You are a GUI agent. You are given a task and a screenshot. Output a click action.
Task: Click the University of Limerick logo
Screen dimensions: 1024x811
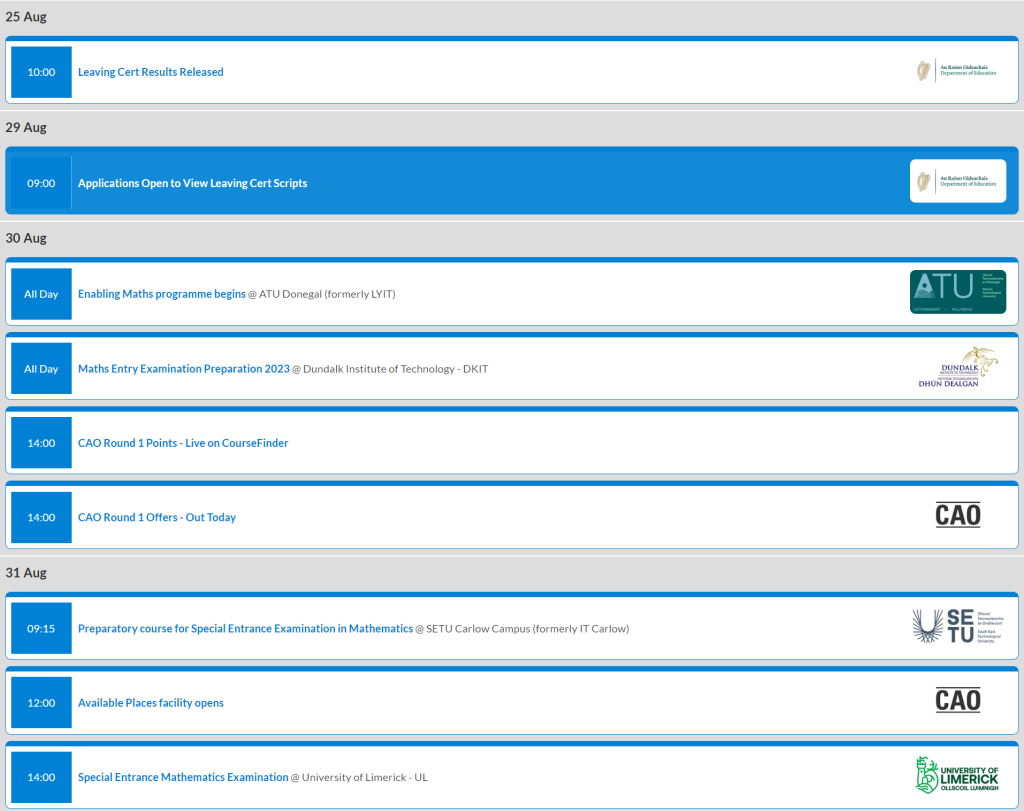pos(957,775)
